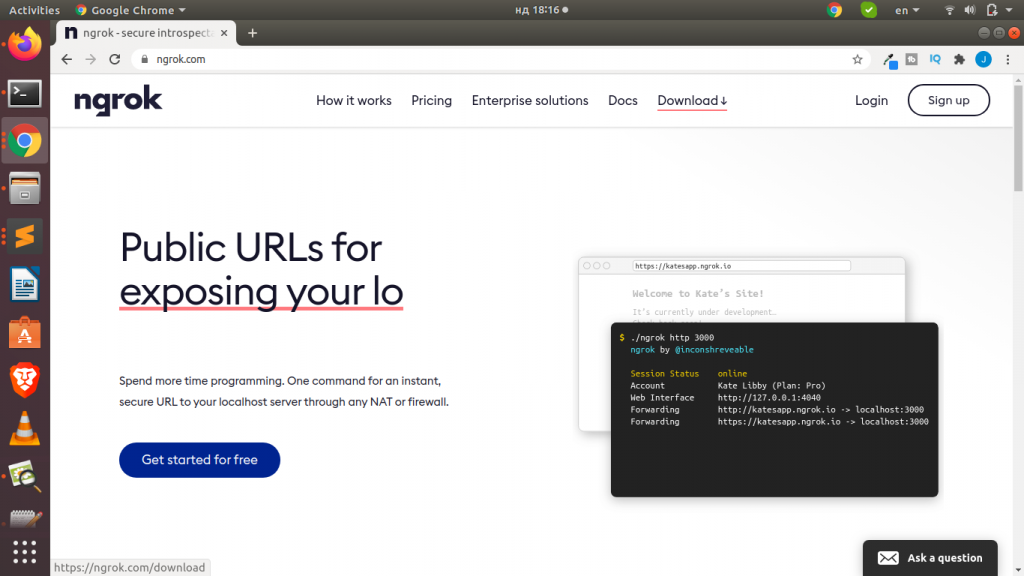Click the J profile avatar in Chrome
The image size is (1024, 576).
982,59
